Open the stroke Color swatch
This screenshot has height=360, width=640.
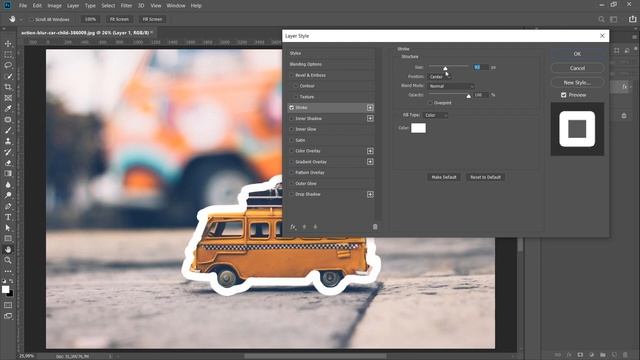pyautogui.click(x=418, y=128)
